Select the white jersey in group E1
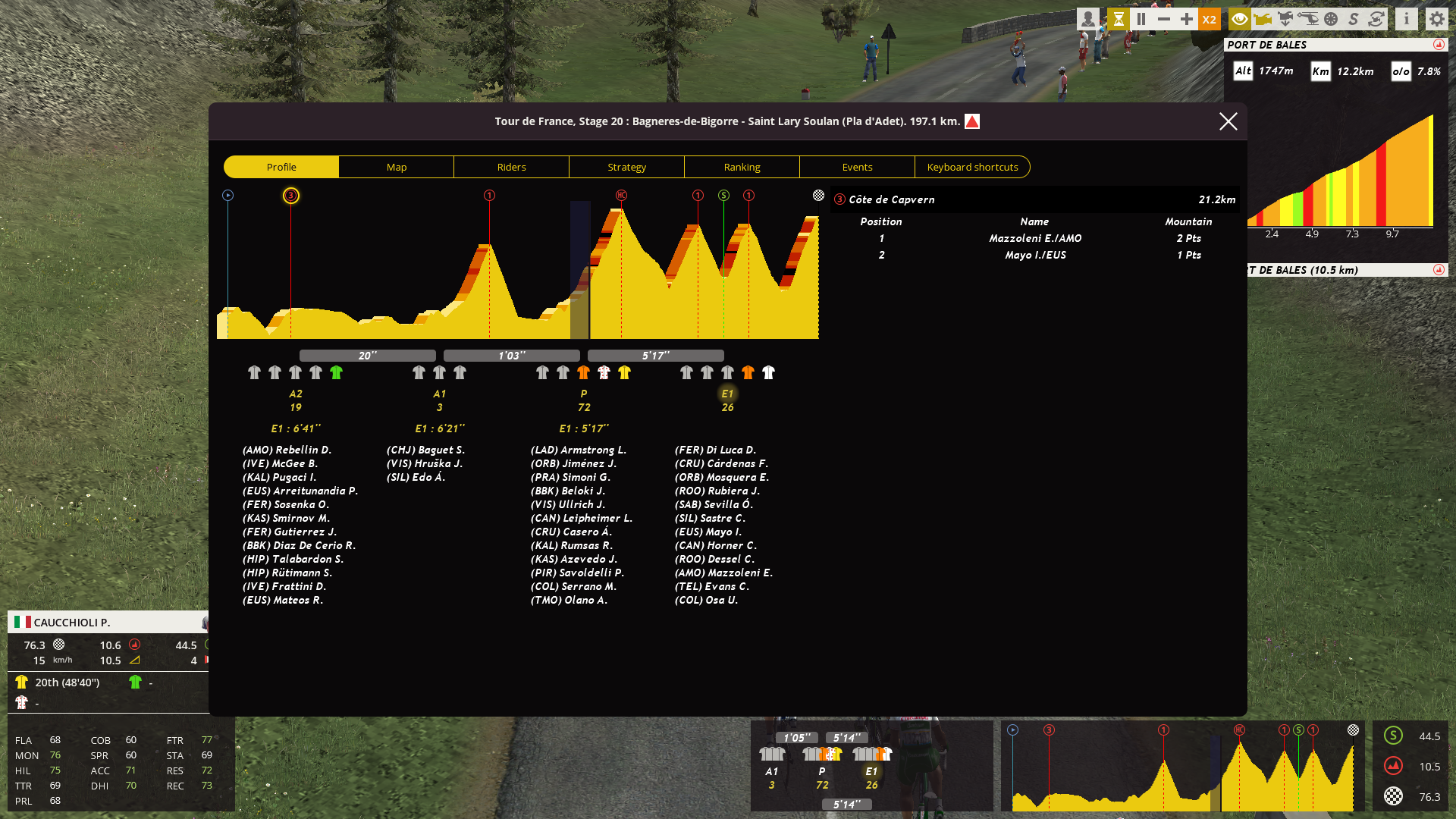This screenshot has width=1456, height=819. (768, 372)
